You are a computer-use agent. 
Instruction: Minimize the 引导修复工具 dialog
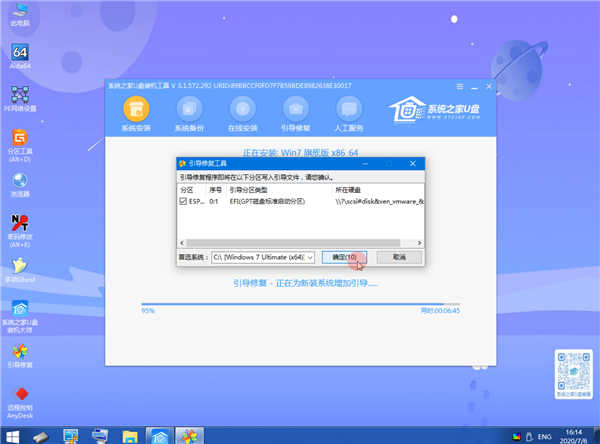click(365, 163)
